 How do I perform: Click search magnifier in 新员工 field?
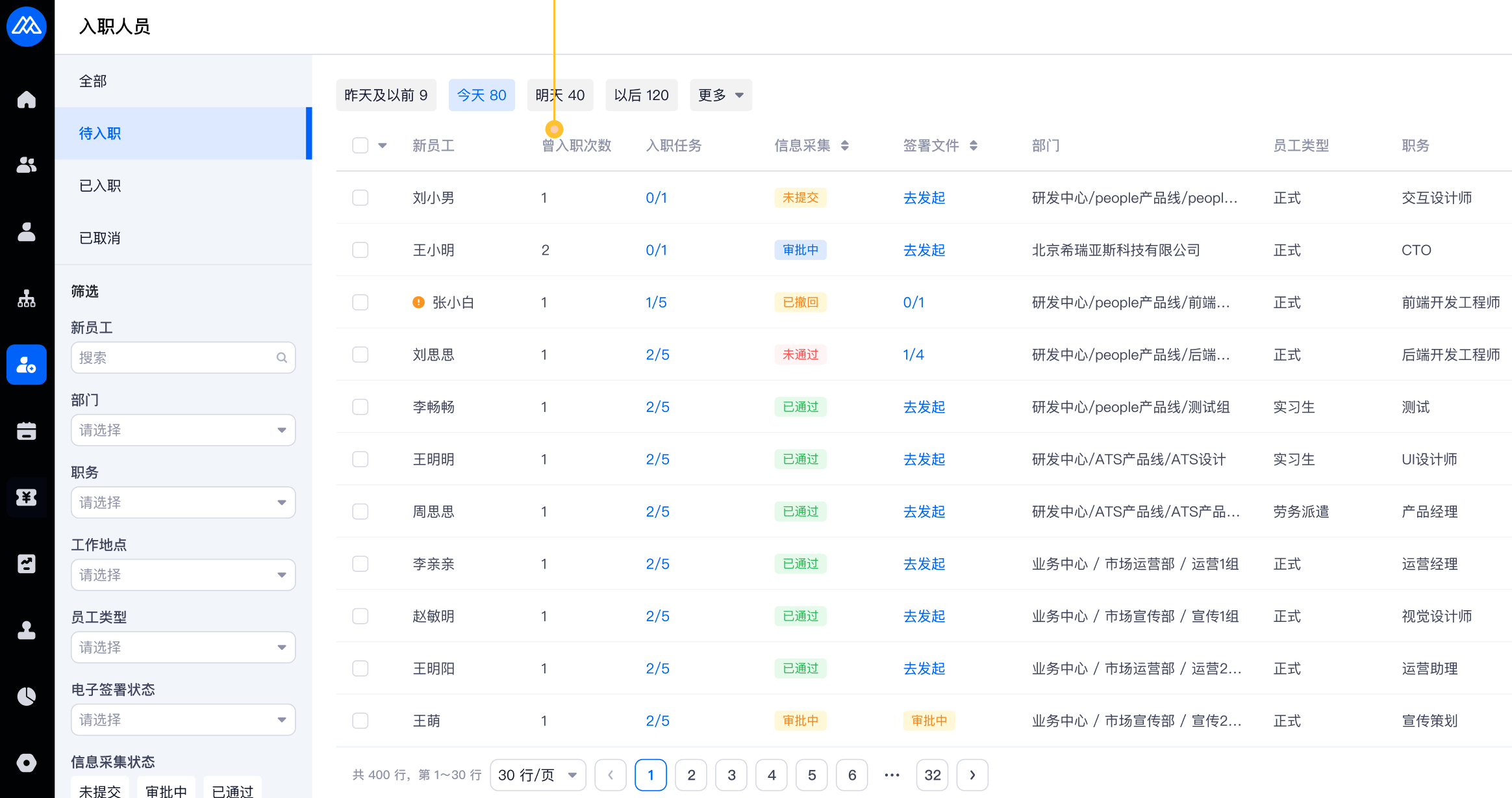281,357
